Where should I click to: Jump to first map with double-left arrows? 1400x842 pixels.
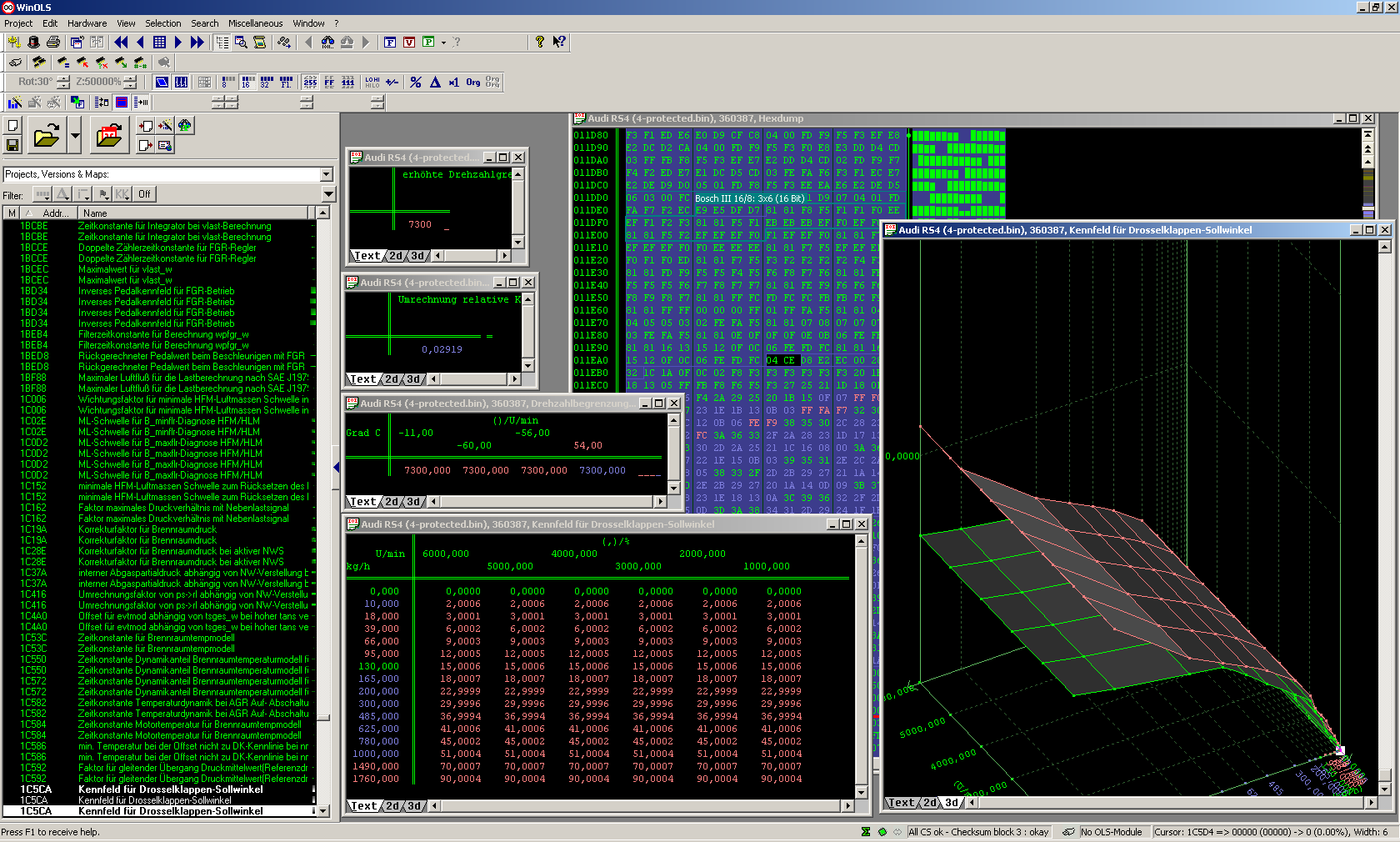[x=122, y=42]
